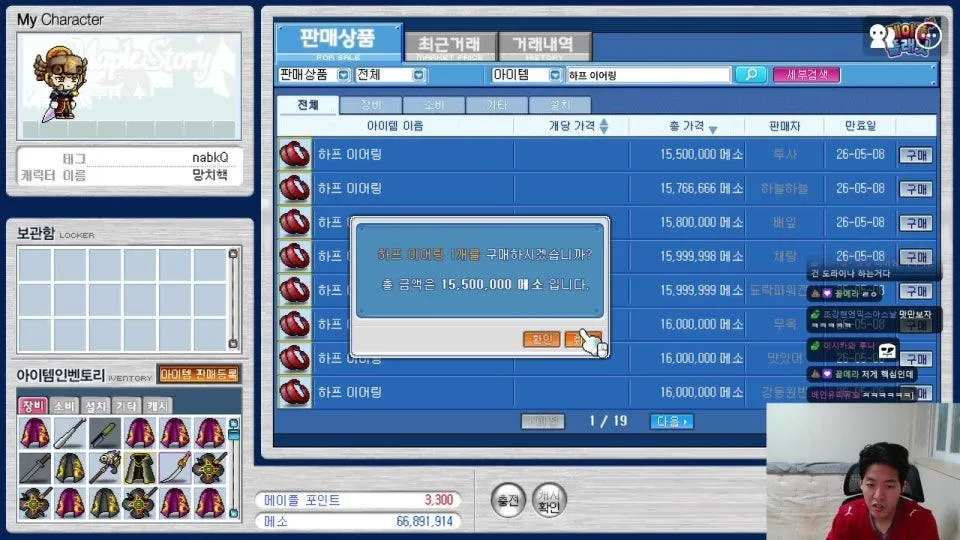Select Half Earring icon in 15,999,998 row

[294, 257]
